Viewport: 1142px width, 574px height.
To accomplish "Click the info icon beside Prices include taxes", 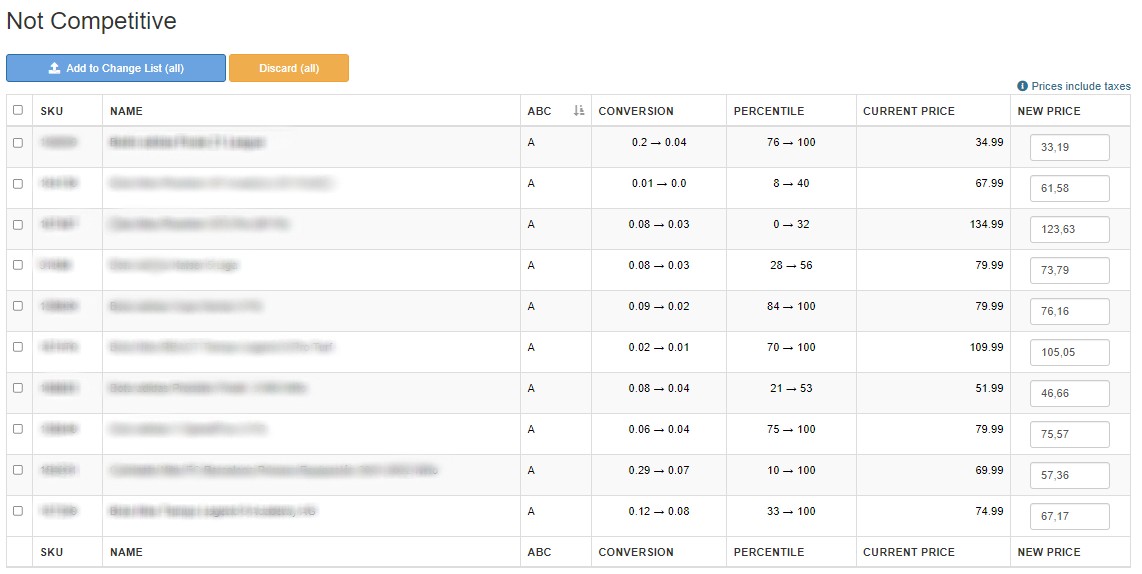I will [x=1022, y=87].
